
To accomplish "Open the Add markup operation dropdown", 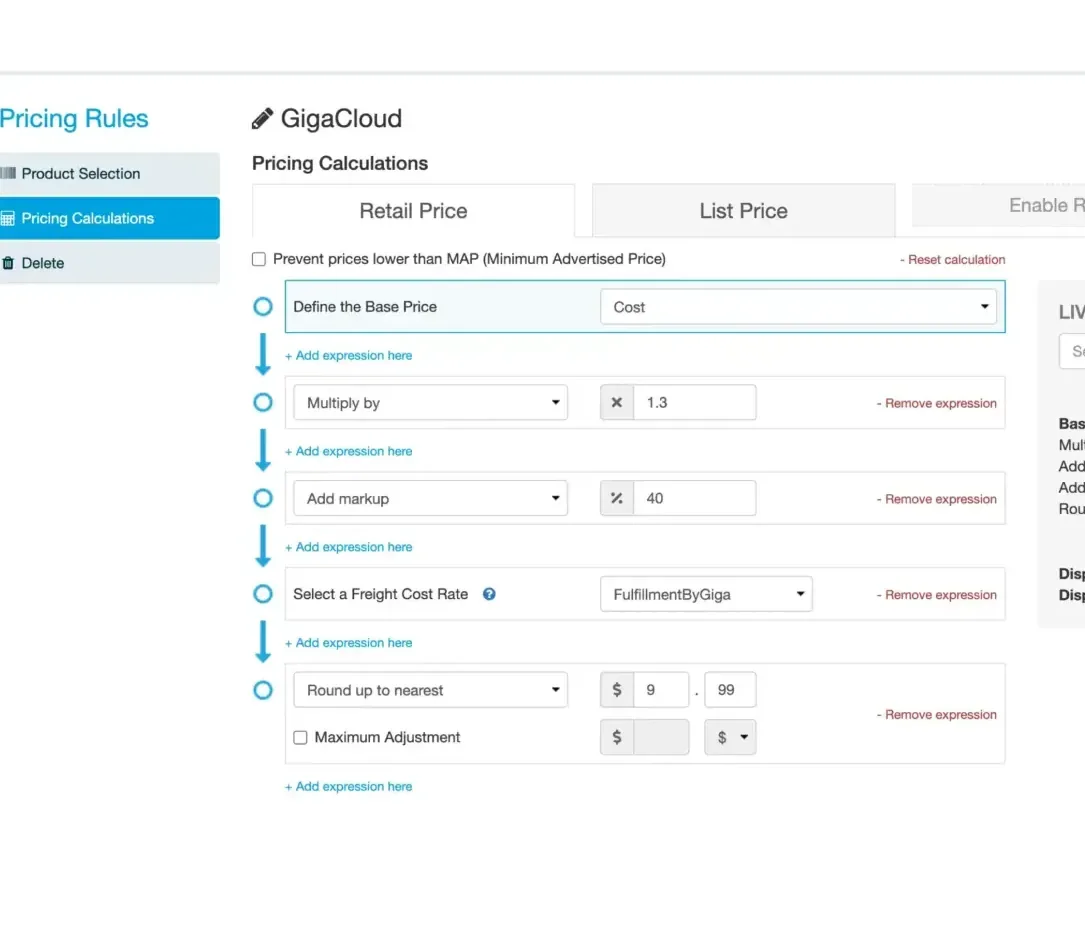I will tap(430, 498).
